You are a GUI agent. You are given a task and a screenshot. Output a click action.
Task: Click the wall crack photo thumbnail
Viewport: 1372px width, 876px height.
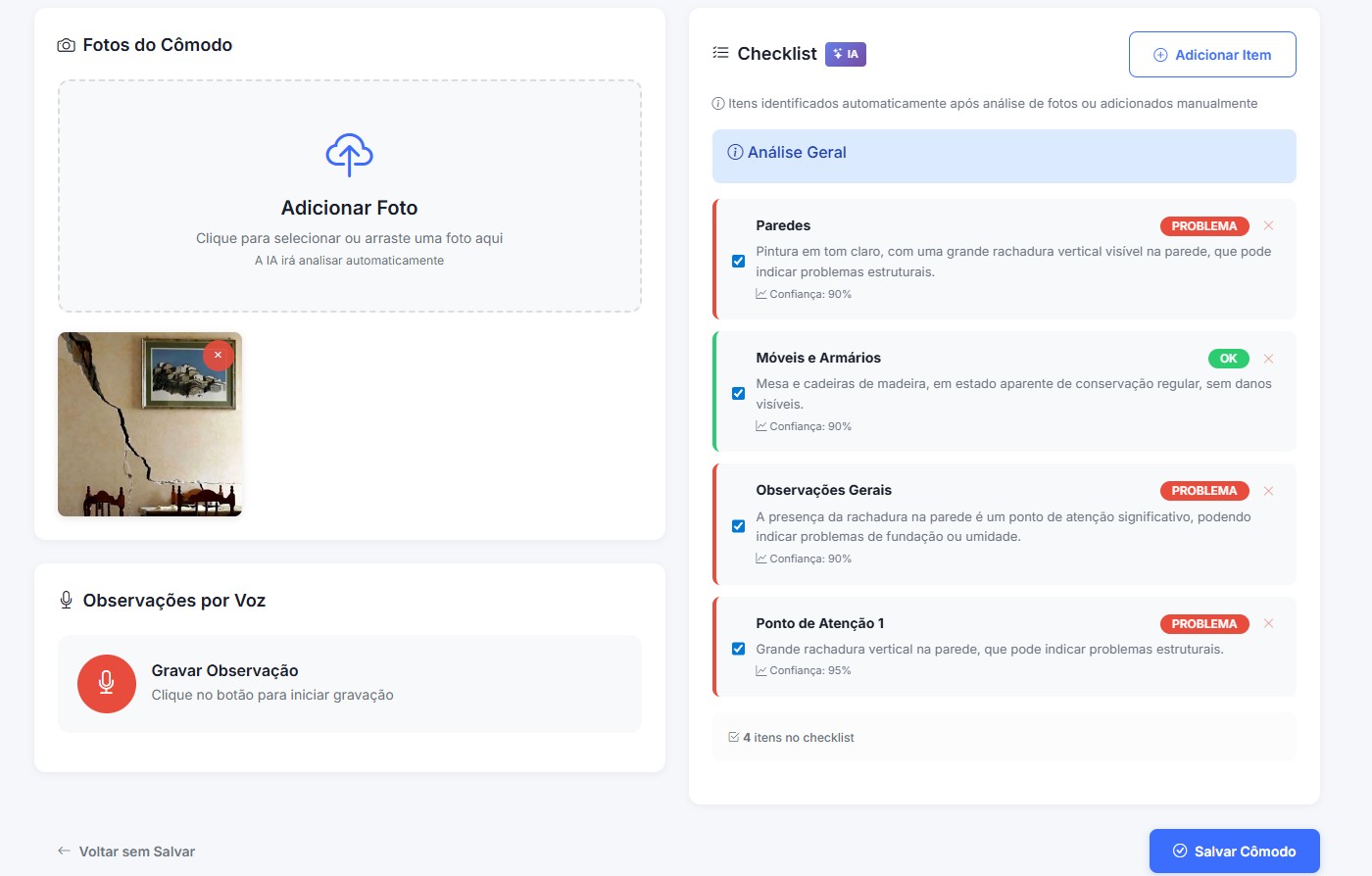pyautogui.click(x=149, y=424)
